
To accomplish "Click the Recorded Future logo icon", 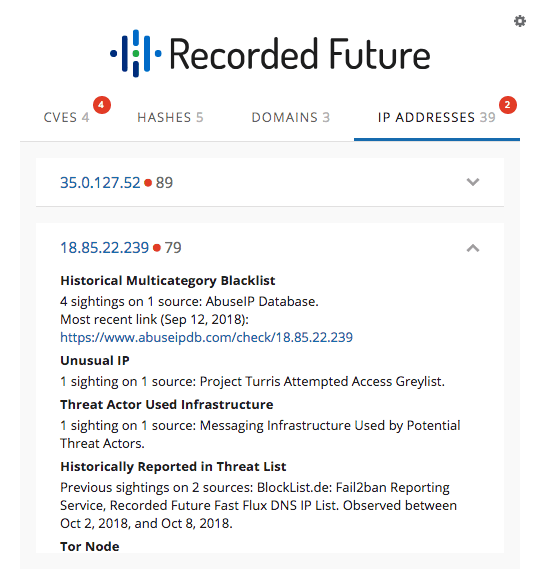I will [136, 54].
